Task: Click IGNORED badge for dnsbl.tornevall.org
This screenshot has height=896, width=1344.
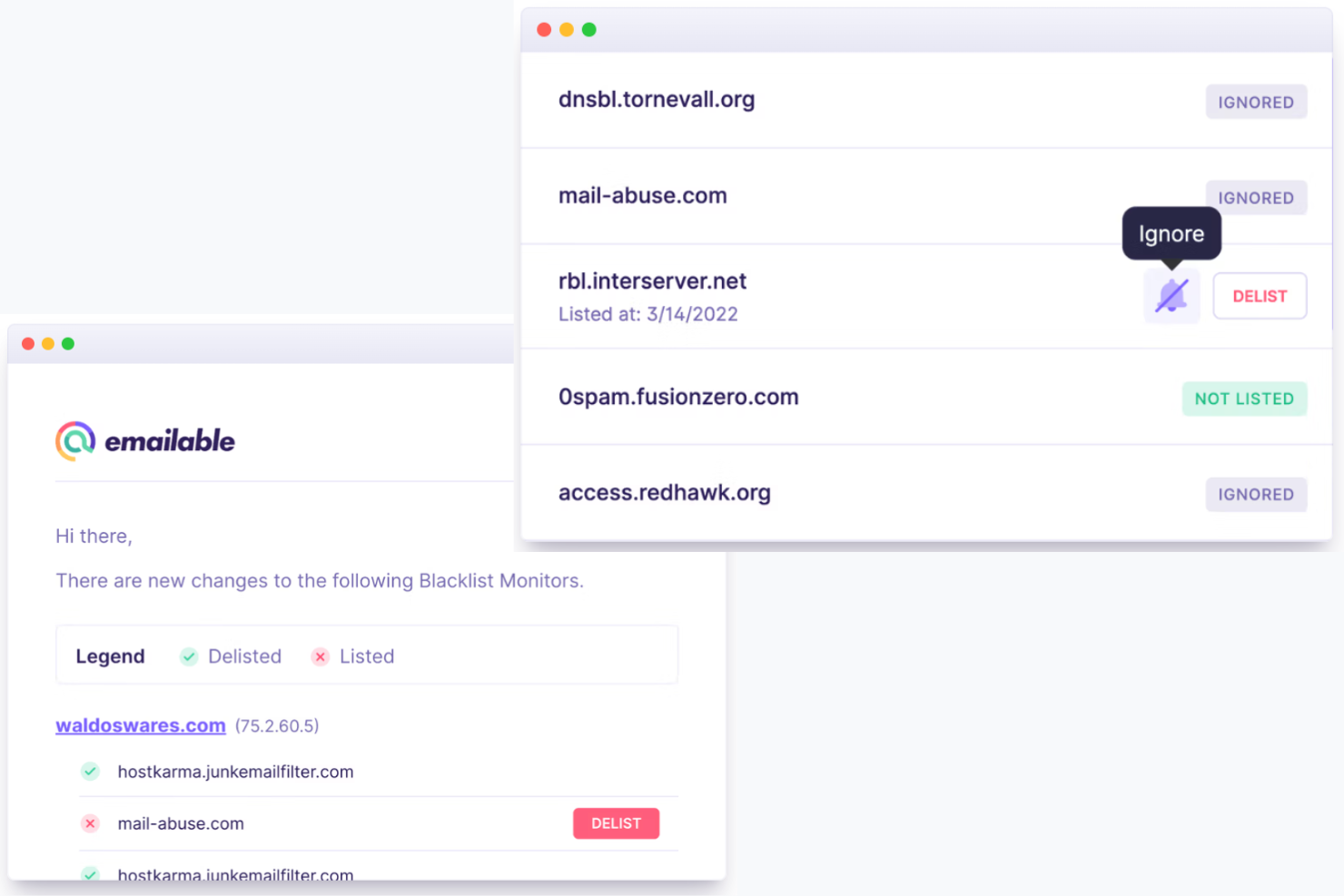Action: [1256, 103]
